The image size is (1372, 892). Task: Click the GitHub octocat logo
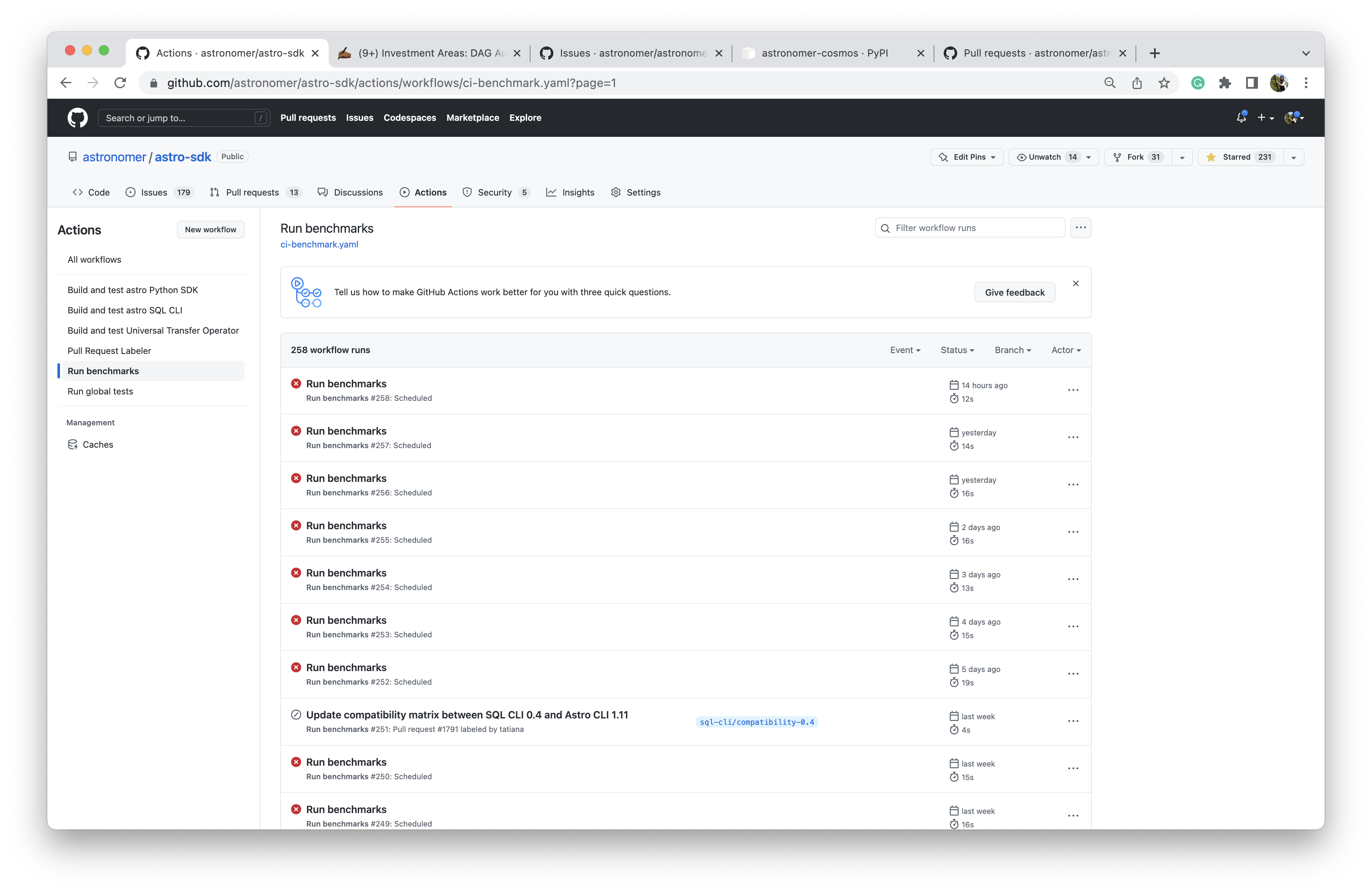(x=77, y=117)
